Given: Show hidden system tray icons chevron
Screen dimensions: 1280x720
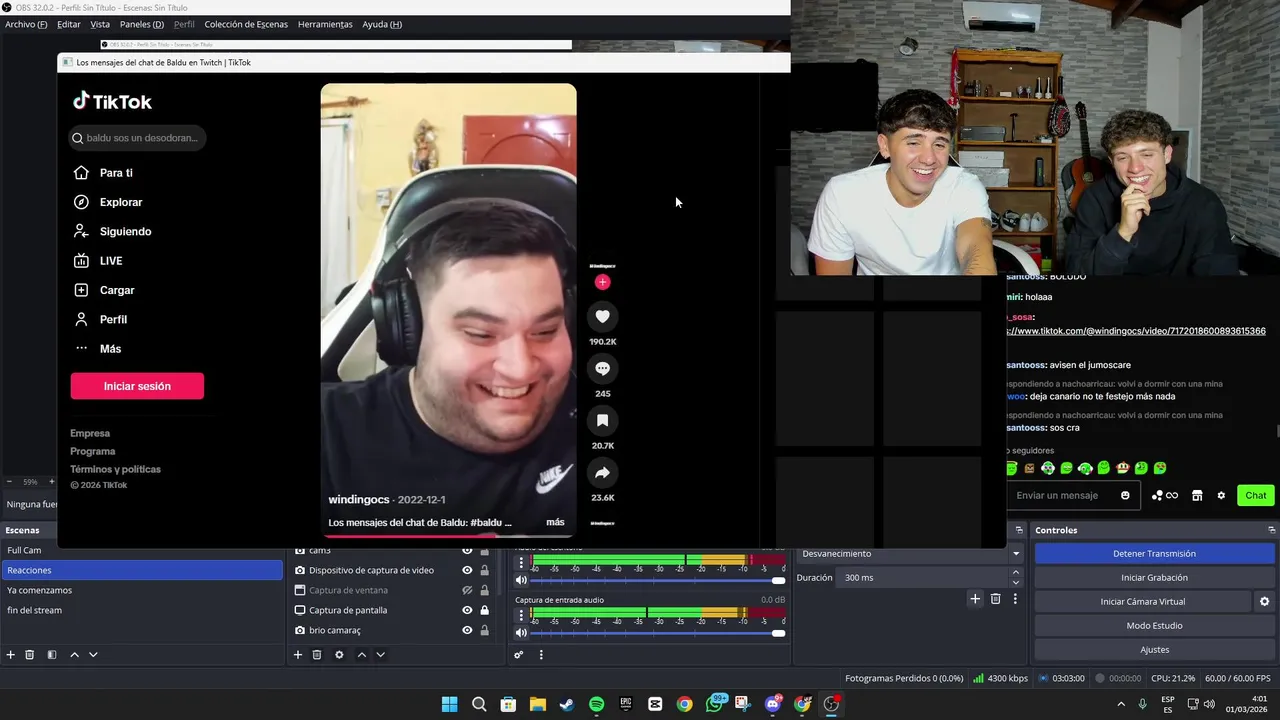Looking at the screenshot, I should [1121, 704].
